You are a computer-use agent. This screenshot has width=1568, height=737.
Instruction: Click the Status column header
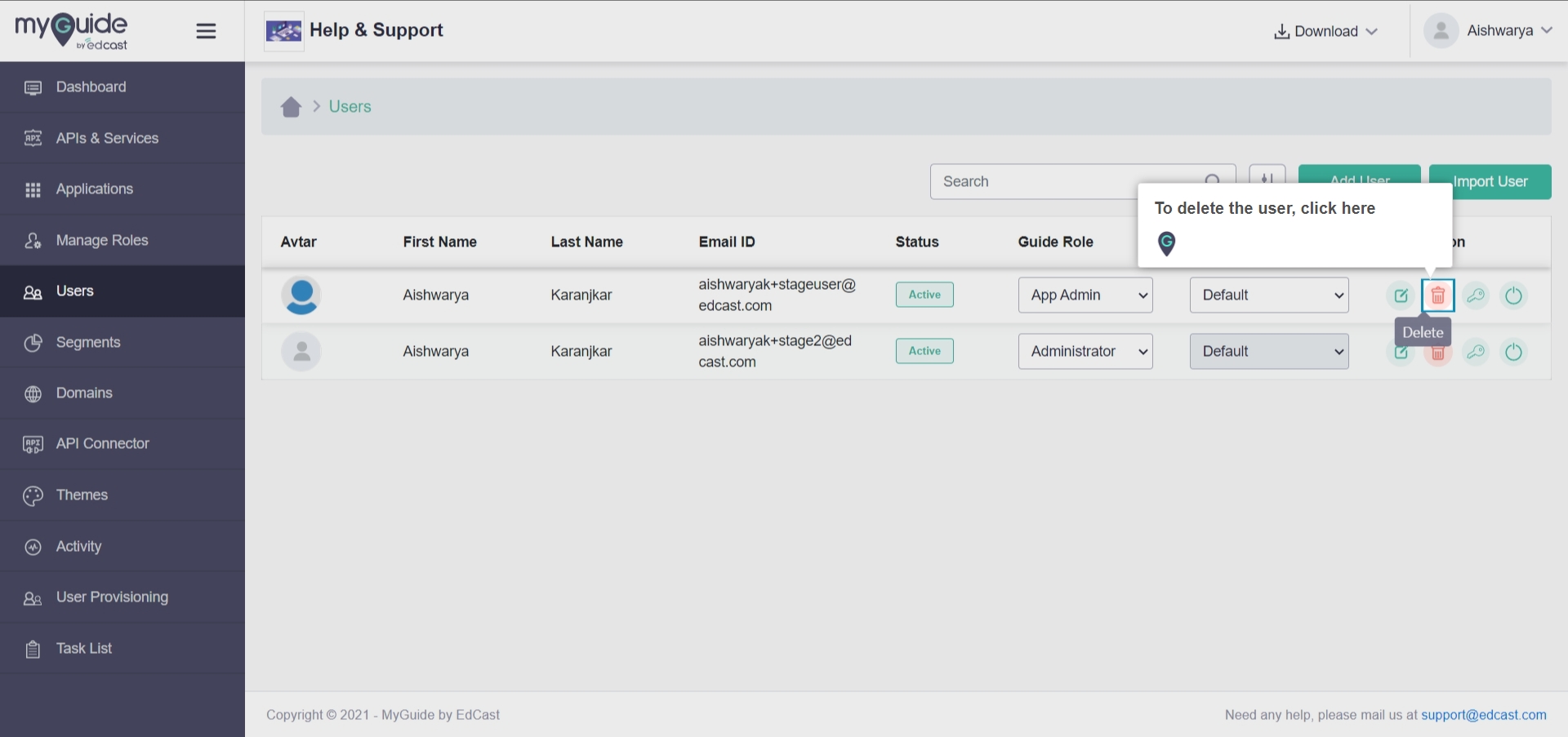(x=917, y=242)
